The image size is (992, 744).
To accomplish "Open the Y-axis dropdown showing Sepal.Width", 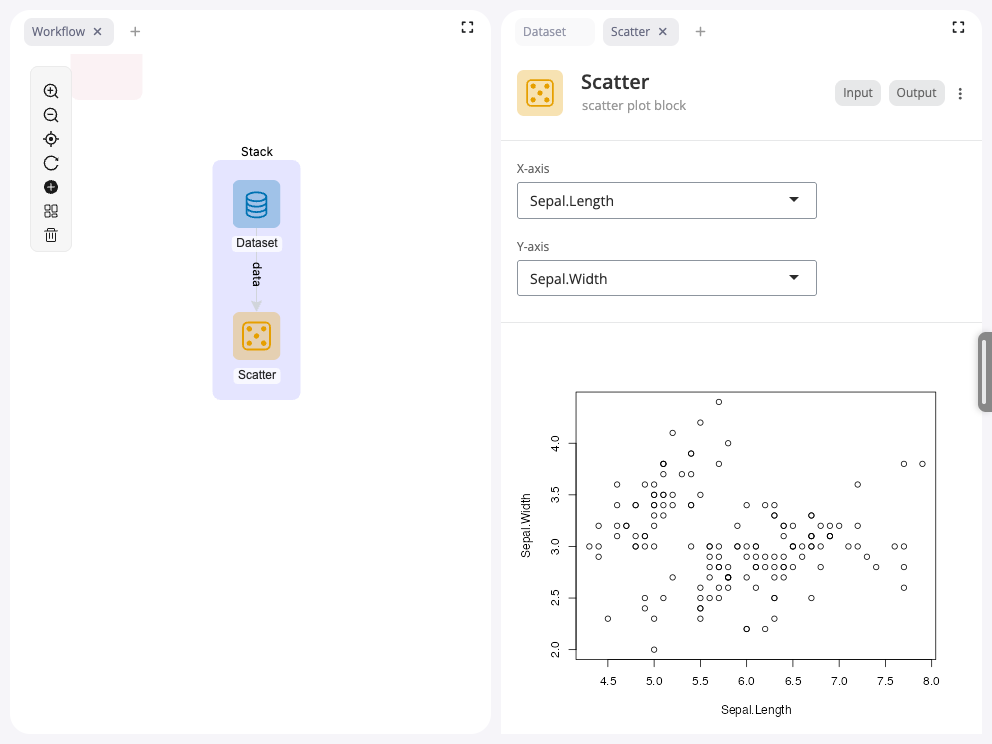I will [667, 278].
